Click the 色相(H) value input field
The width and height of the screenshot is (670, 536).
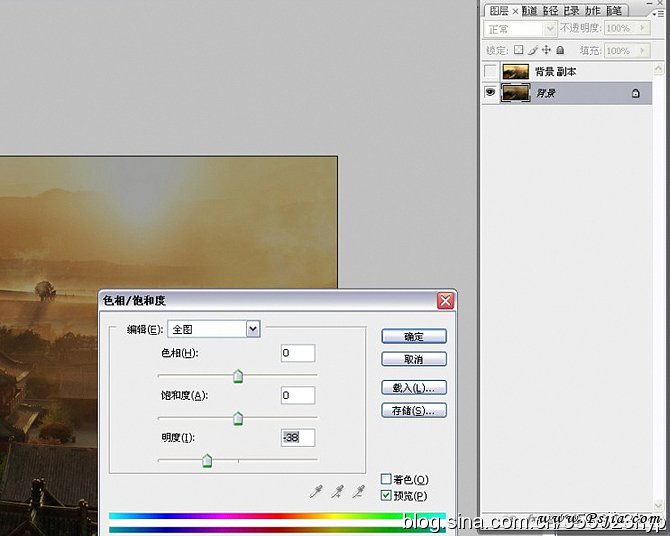(x=298, y=353)
